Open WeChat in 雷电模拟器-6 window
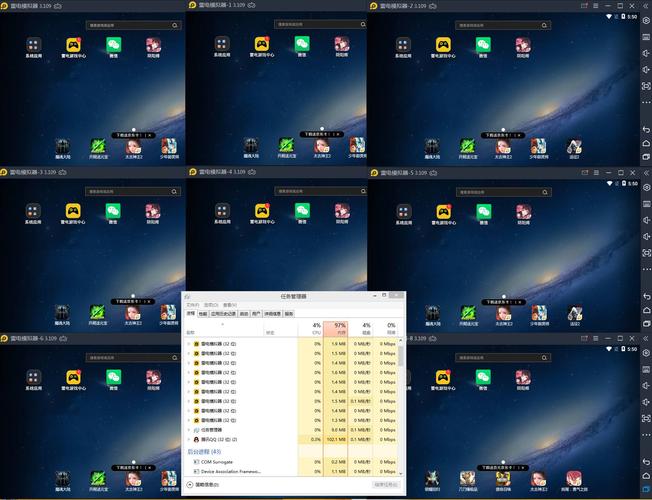 tap(114, 377)
